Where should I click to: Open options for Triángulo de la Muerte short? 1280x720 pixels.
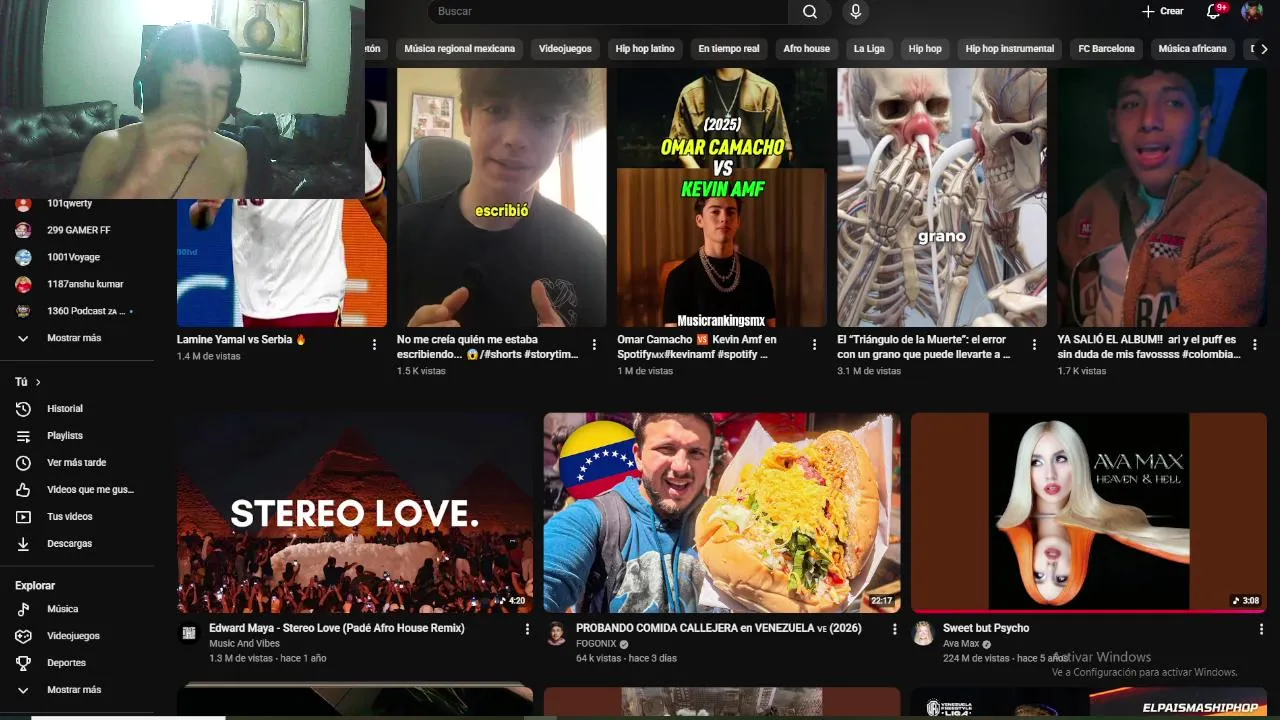pos(1034,344)
